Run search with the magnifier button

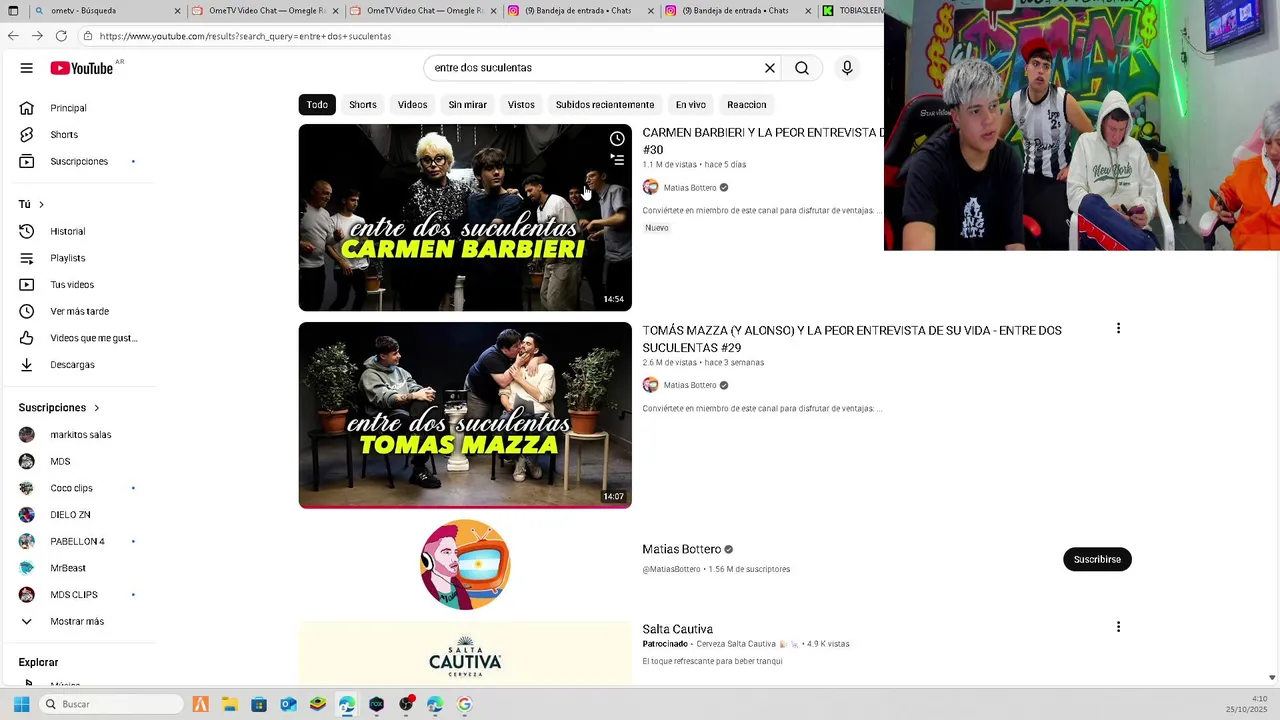(x=802, y=68)
